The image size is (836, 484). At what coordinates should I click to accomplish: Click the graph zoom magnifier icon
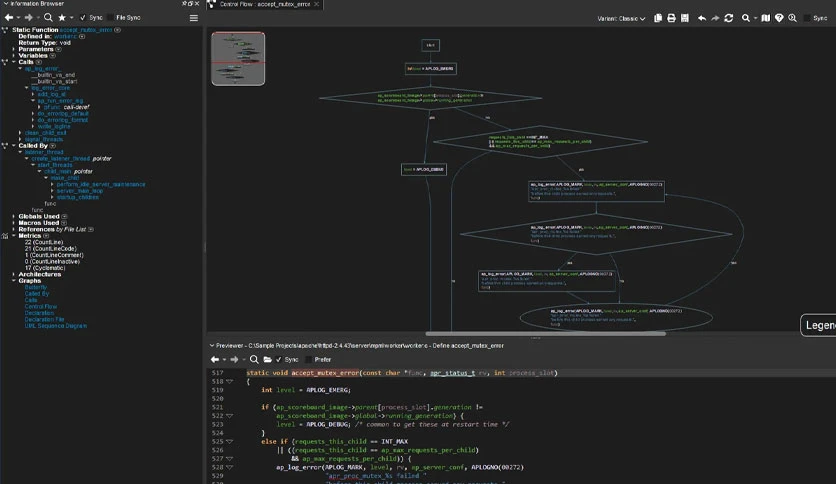point(792,18)
